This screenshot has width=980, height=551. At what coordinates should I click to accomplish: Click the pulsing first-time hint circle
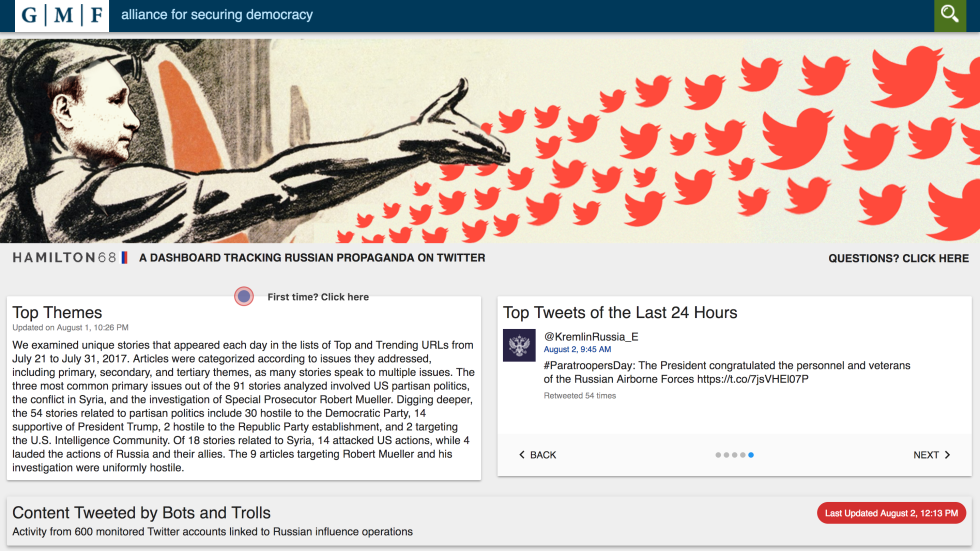pyautogui.click(x=244, y=296)
